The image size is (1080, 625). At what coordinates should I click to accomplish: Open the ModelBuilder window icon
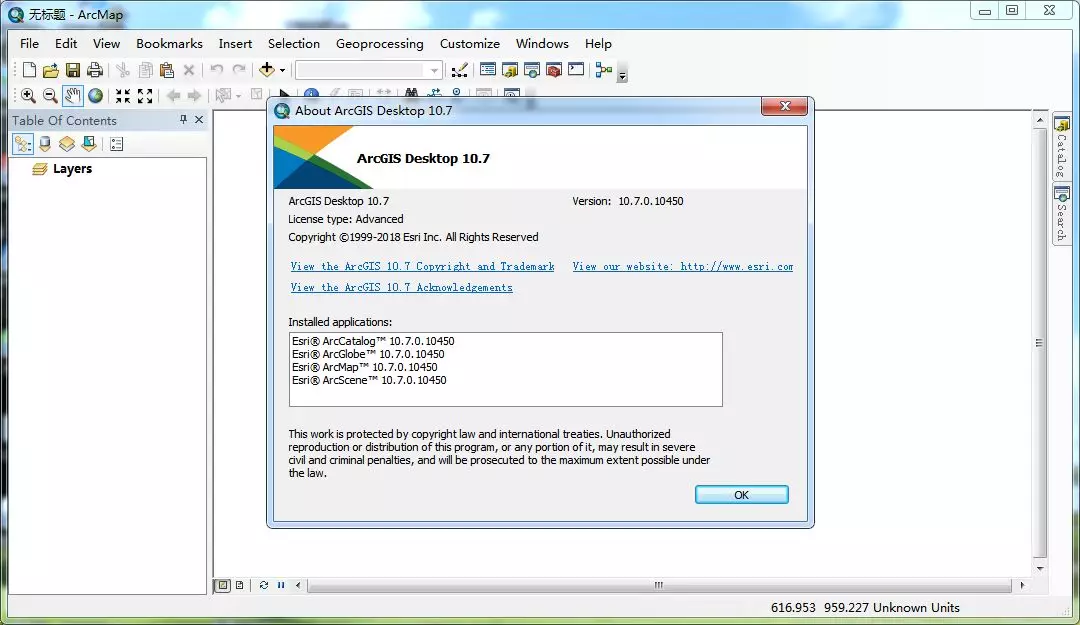(x=603, y=70)
